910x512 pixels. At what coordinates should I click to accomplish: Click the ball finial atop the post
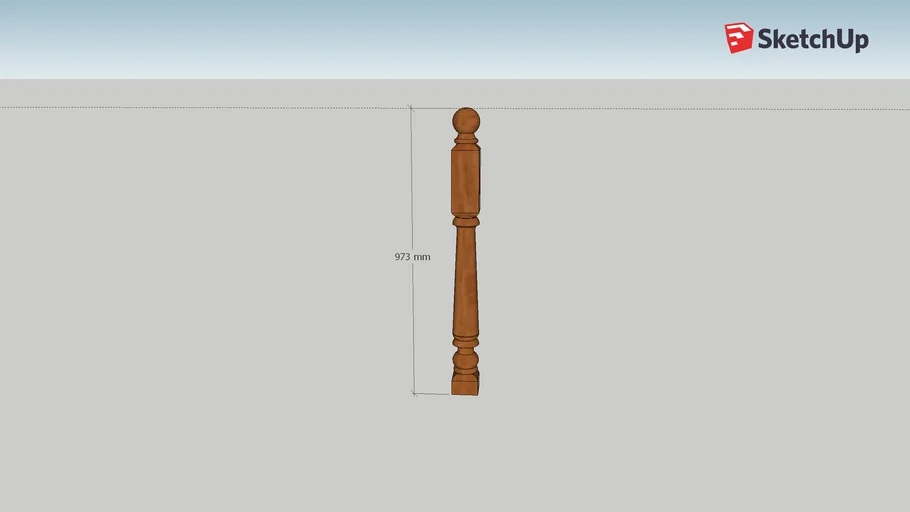[466, 122]
